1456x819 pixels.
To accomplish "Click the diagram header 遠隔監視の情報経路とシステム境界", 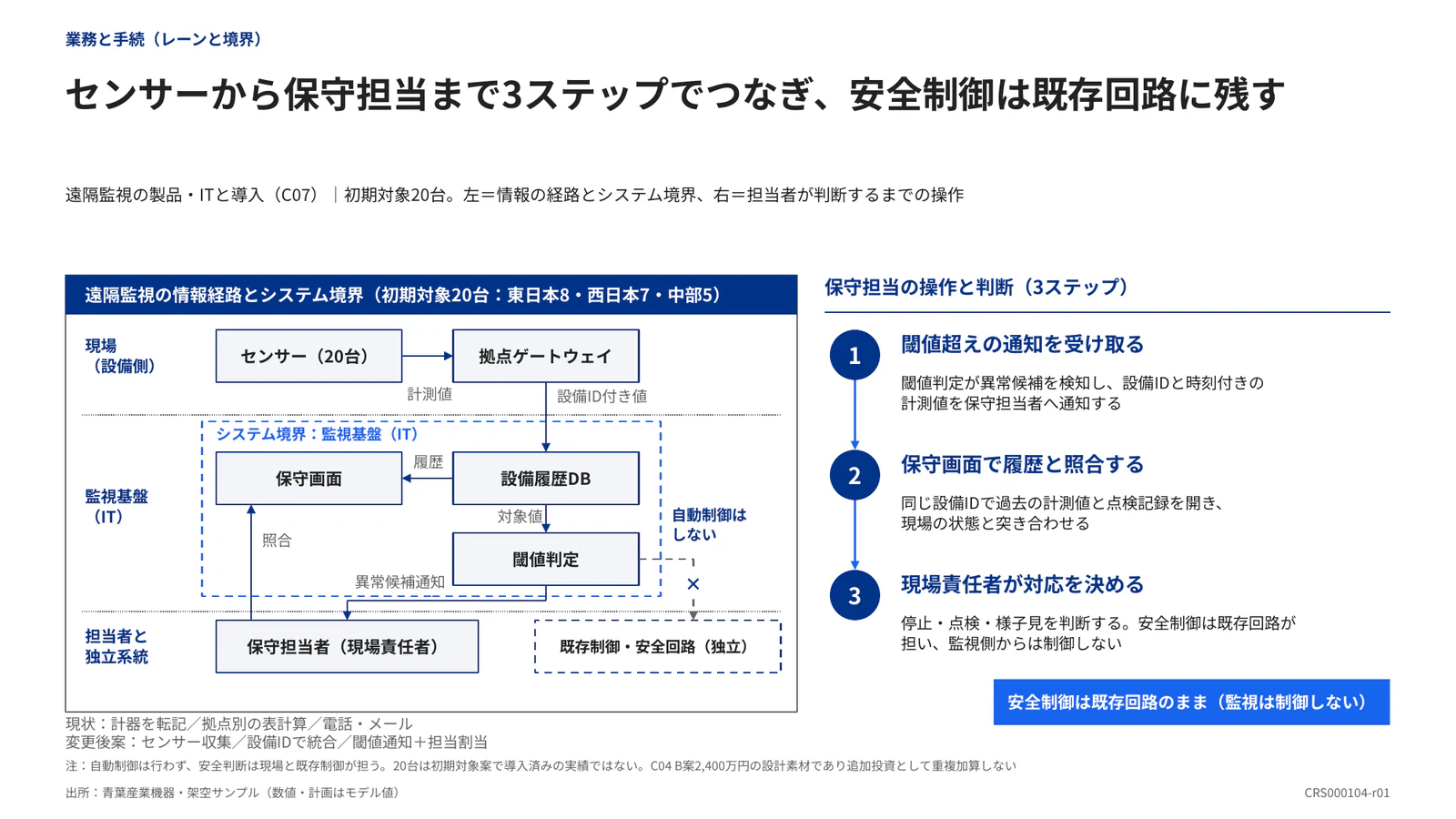I will click(x=431, y=295).
